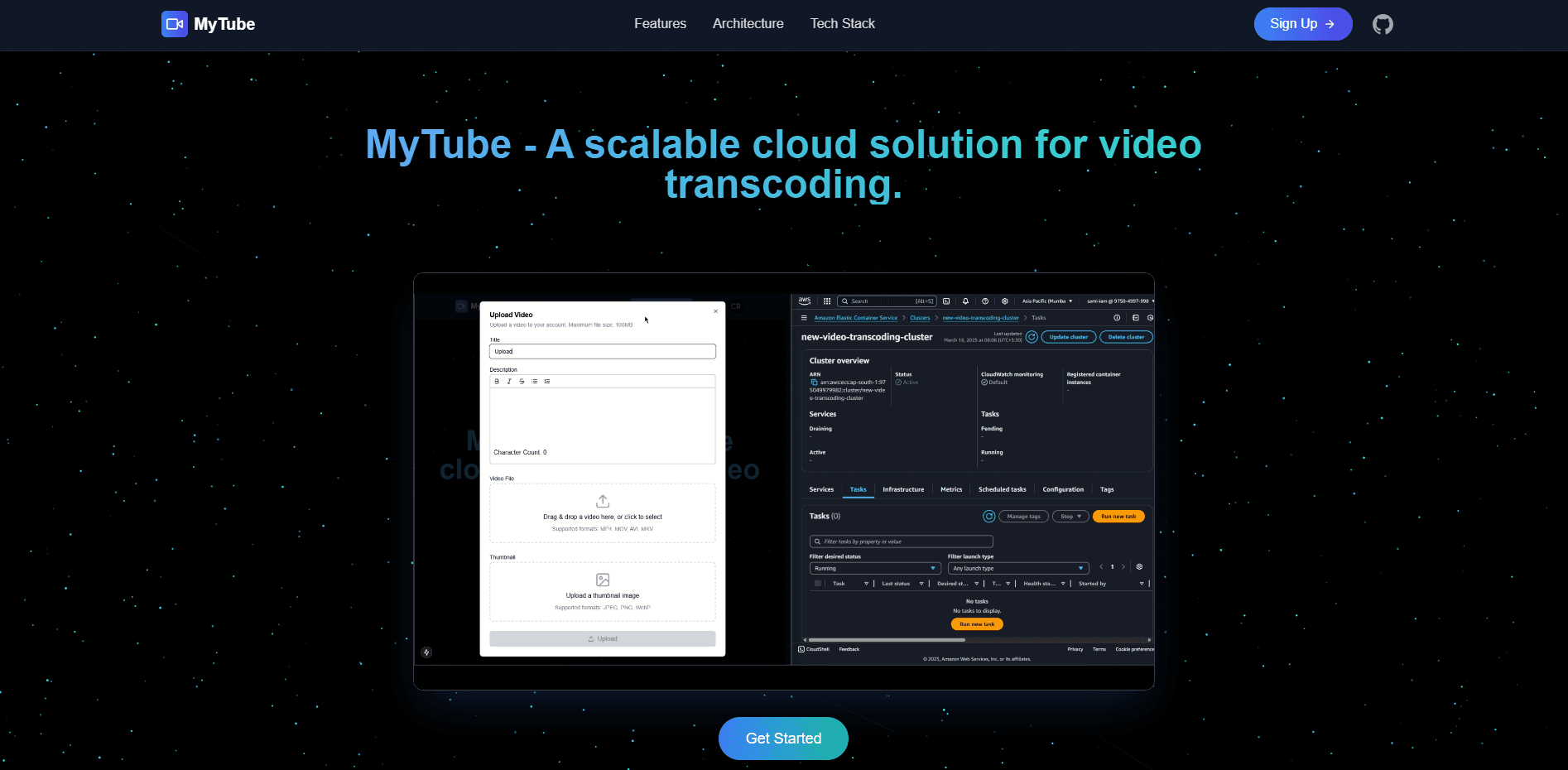The image size is (1568, 770).
Task: Open the sami-iam account menu
Action: [x=1120, y=301]
